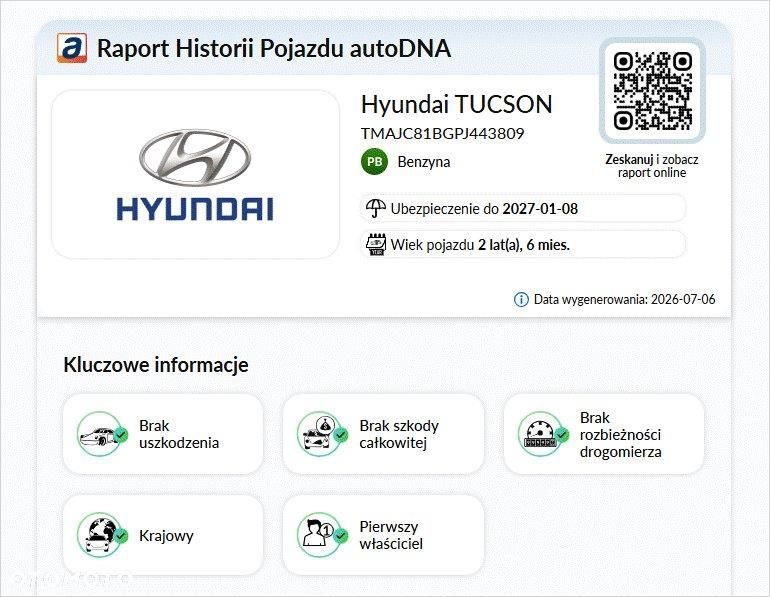Click the Benzyna fuel label
Screen dimensions: 770x597
coord(424,162)
